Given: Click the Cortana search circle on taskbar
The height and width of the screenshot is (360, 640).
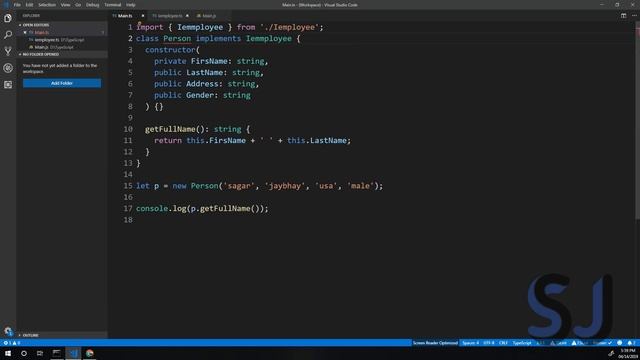Looking at the screenshot, I should 24,353.
